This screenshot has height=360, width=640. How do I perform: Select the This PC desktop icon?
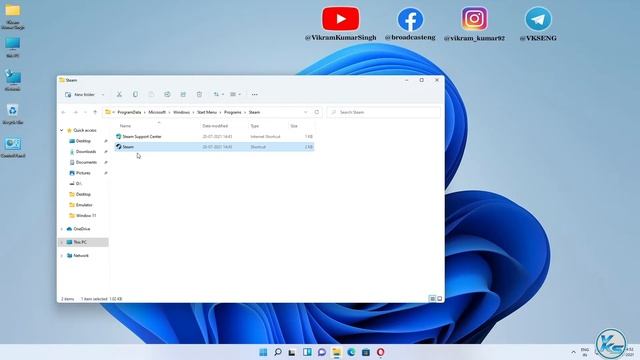pos(13,48)
